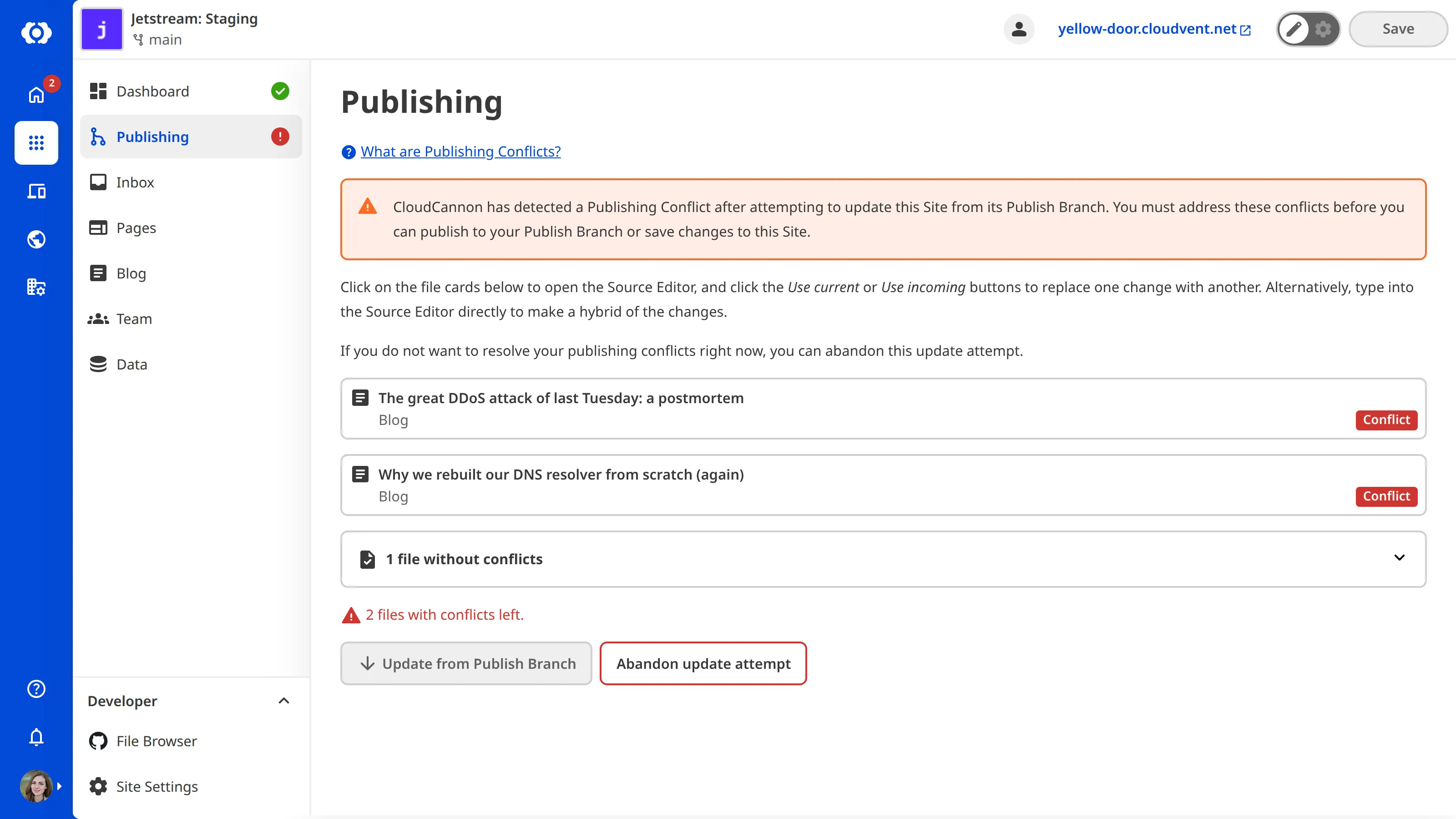Click the CloudCannon logo icon
1456x819 pixels.
36,32
